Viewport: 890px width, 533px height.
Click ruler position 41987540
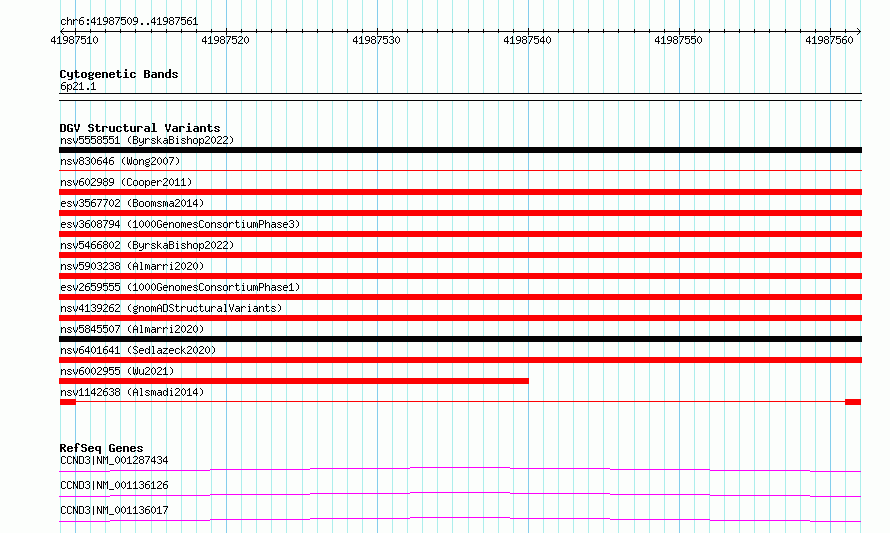(527, 40)
